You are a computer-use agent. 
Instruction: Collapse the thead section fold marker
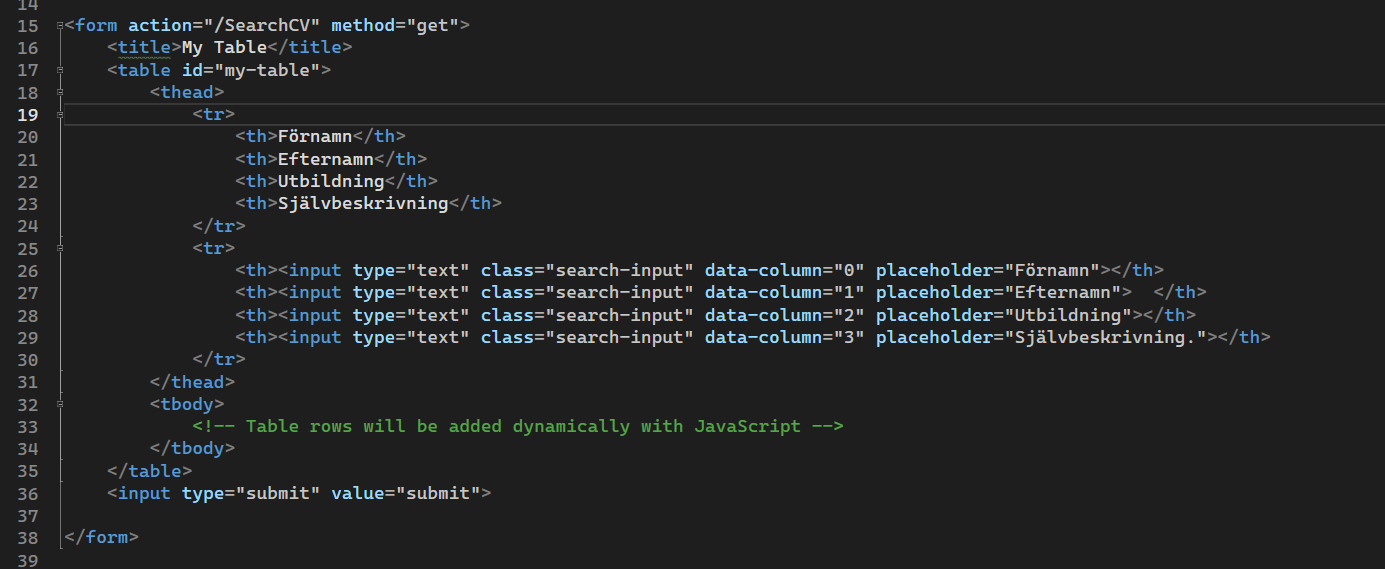click(62, 92)
